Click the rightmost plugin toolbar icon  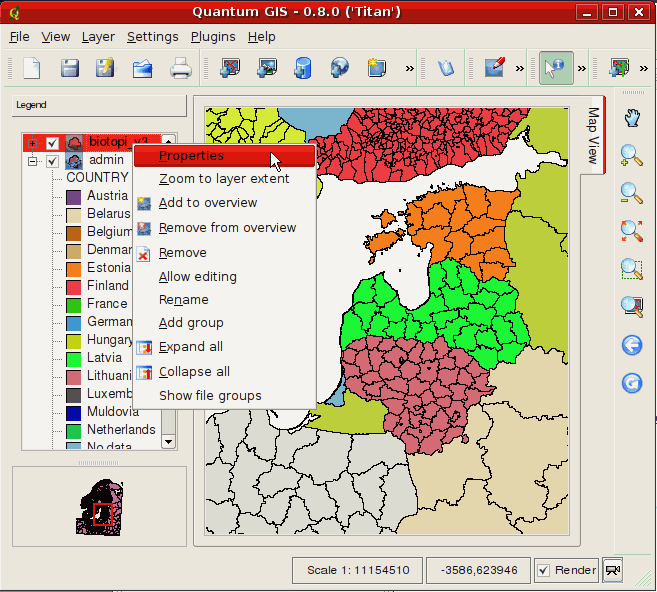(x=620, y=68)
